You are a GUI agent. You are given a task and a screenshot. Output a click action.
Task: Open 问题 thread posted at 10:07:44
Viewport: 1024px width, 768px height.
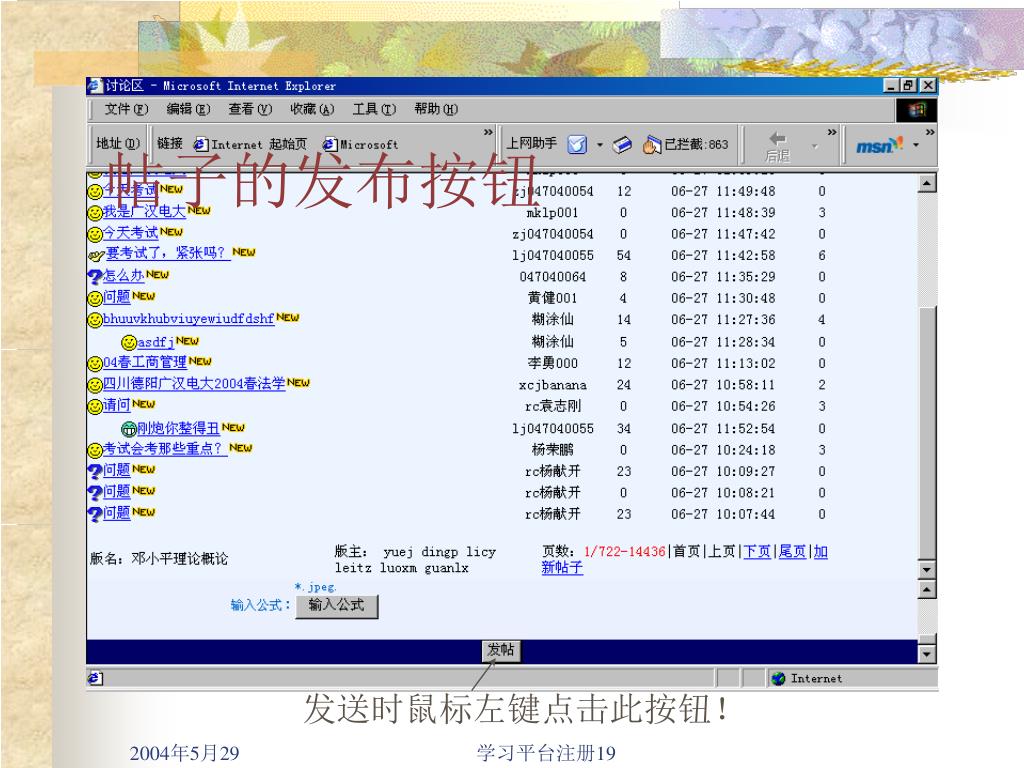pos(116,513)
